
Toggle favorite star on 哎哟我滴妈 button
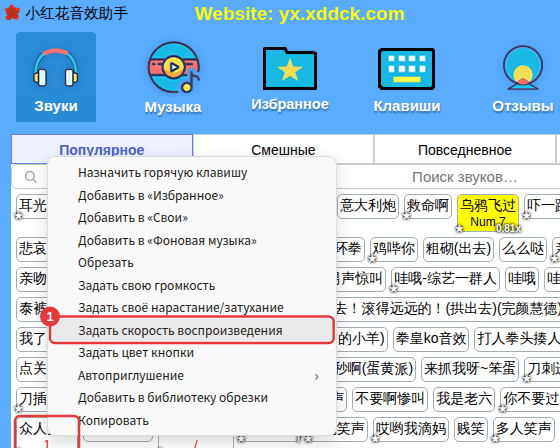pyautogui.click(x=376, y=438)
